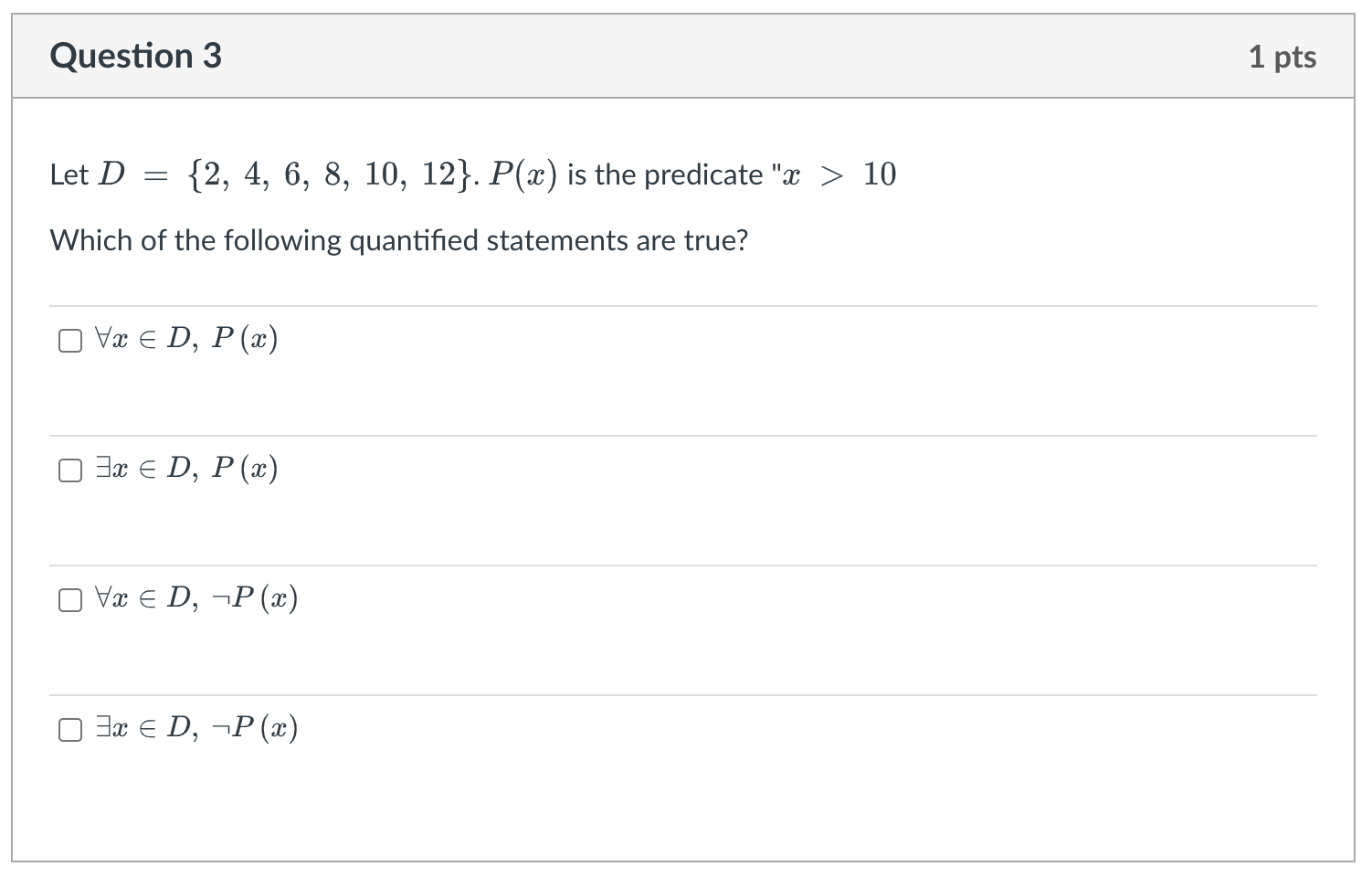This screenshot has width=1372, height=877.
Task: Enable the ∀x ∈ D, ¬P(x) checkbox
Action: click(70, 600)
